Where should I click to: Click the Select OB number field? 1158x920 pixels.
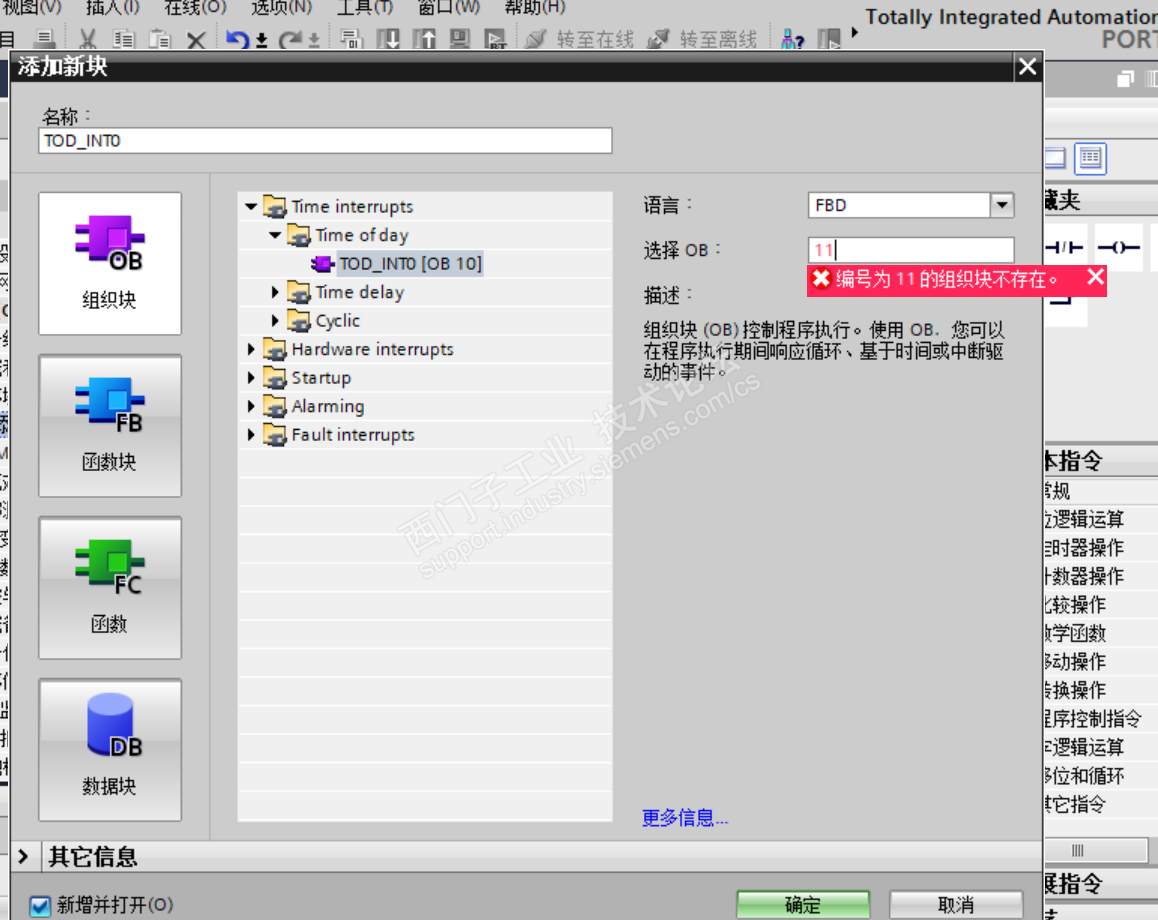tap(911, 250)
